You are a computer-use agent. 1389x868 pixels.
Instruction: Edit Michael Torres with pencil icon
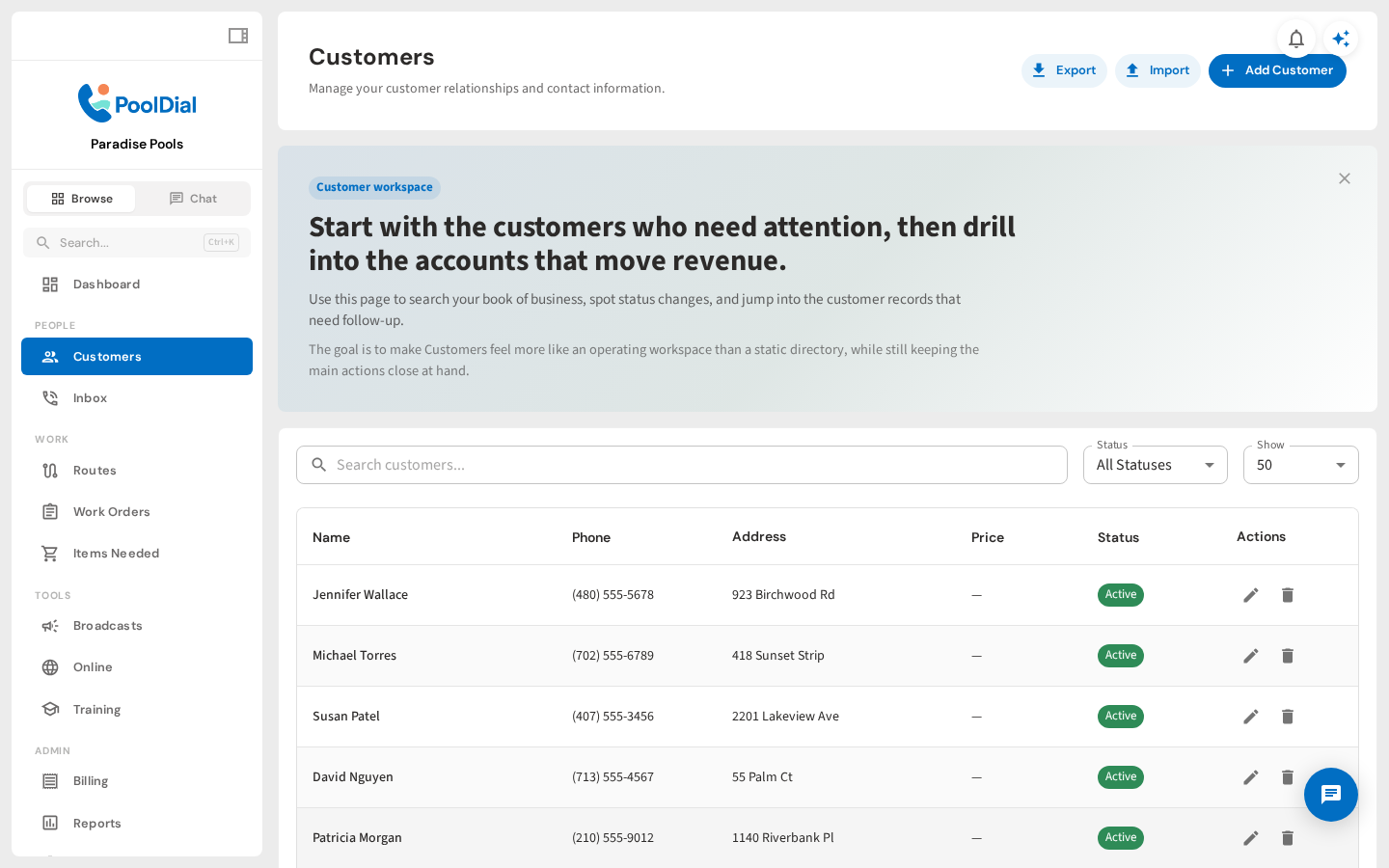point(1251,656)
